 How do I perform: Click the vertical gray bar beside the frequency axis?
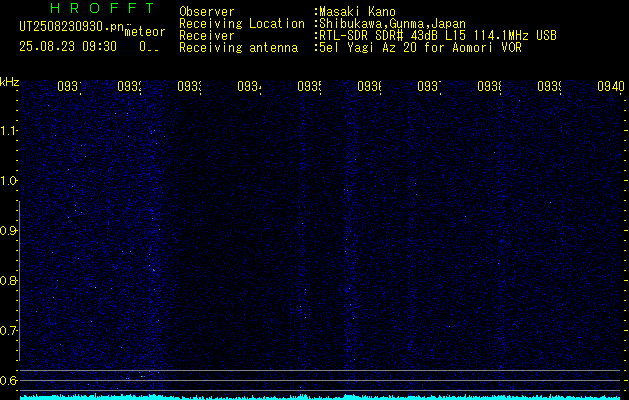[19, 281]
